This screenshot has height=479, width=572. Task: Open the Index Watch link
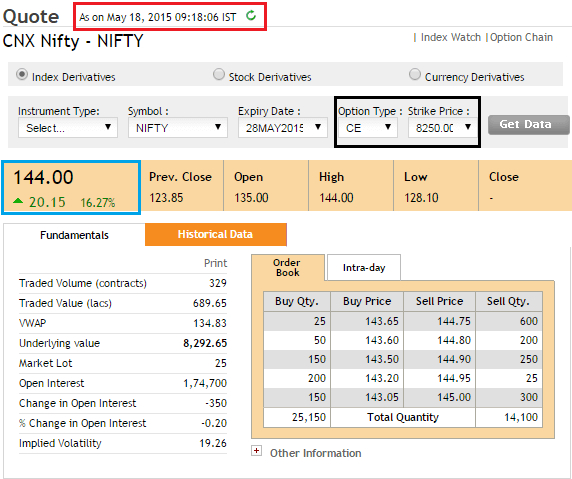(451, 37)
